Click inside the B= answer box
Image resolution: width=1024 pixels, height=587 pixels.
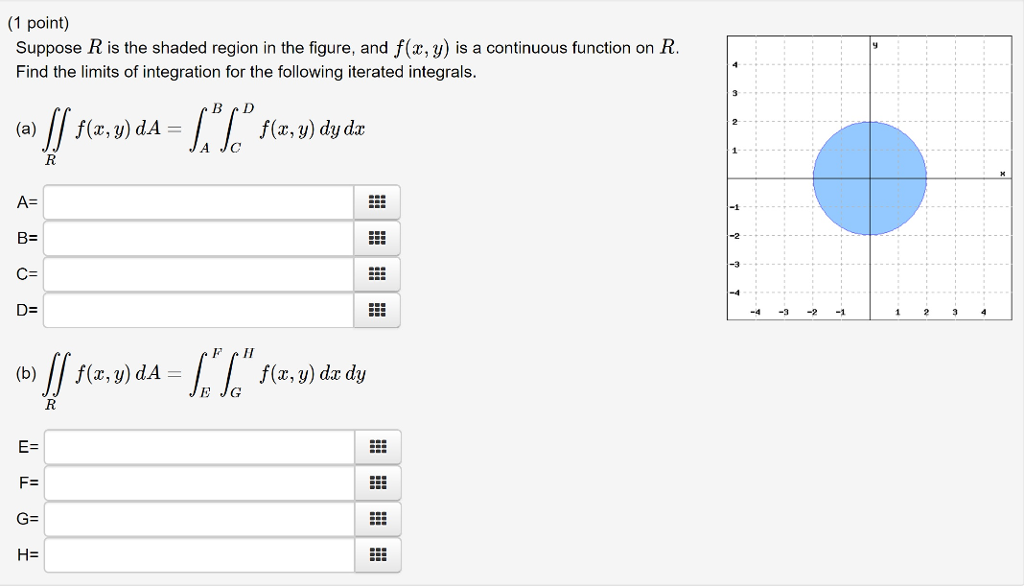point(195,238)
